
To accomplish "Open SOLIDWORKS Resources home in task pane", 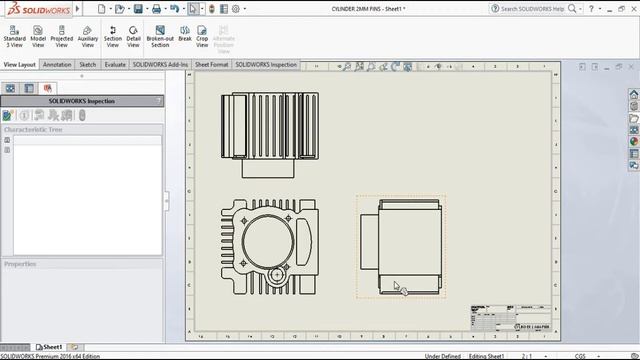I will [633, 95].
